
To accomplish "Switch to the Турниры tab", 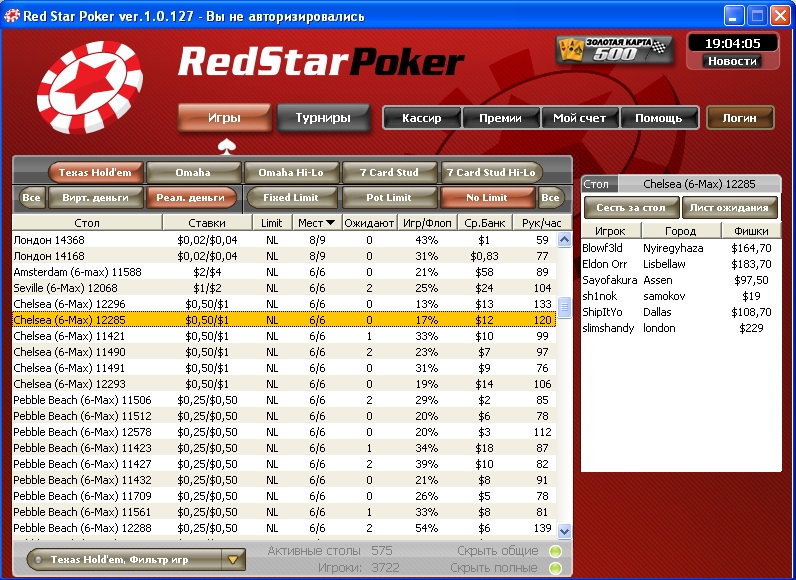I will (x=323, y=118).
